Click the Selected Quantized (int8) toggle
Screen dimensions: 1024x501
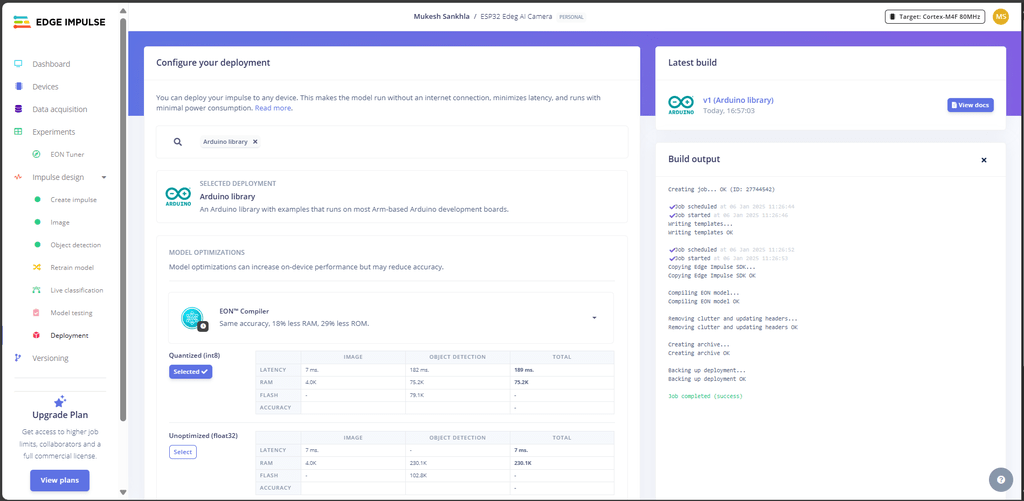[191, 372]
